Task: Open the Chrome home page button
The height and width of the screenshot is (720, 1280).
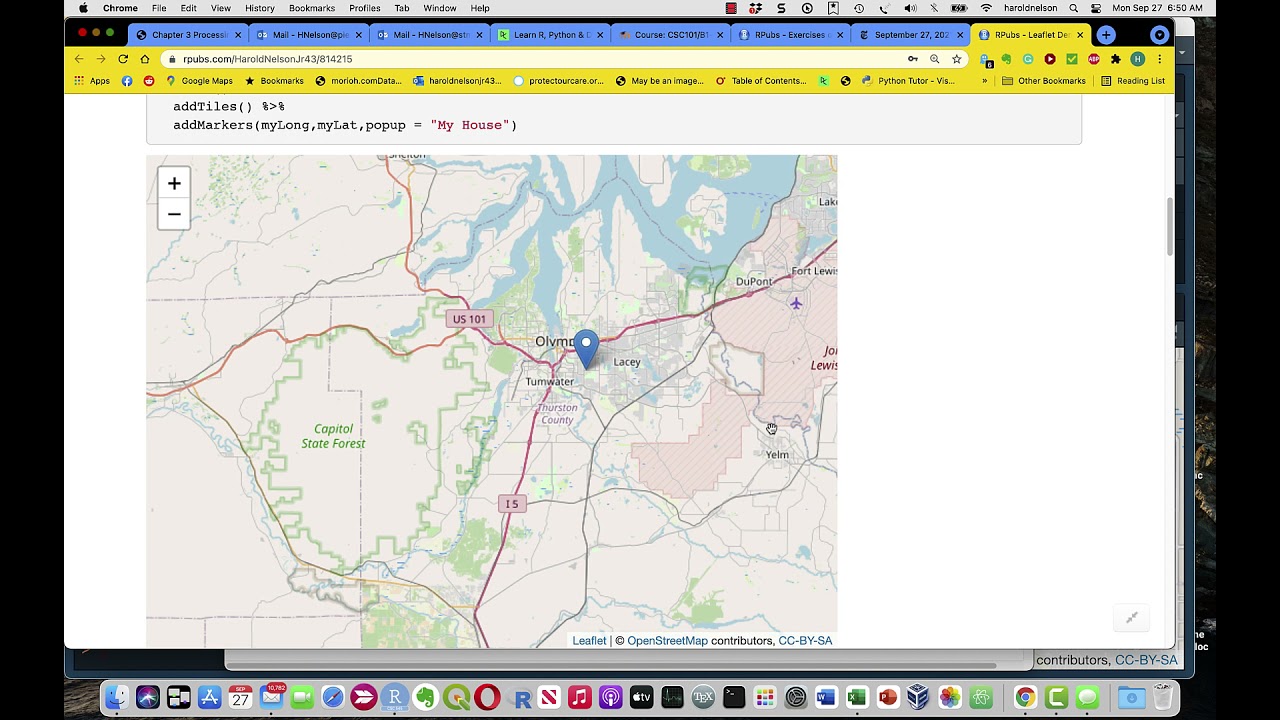Action: (x=145, y=59)
